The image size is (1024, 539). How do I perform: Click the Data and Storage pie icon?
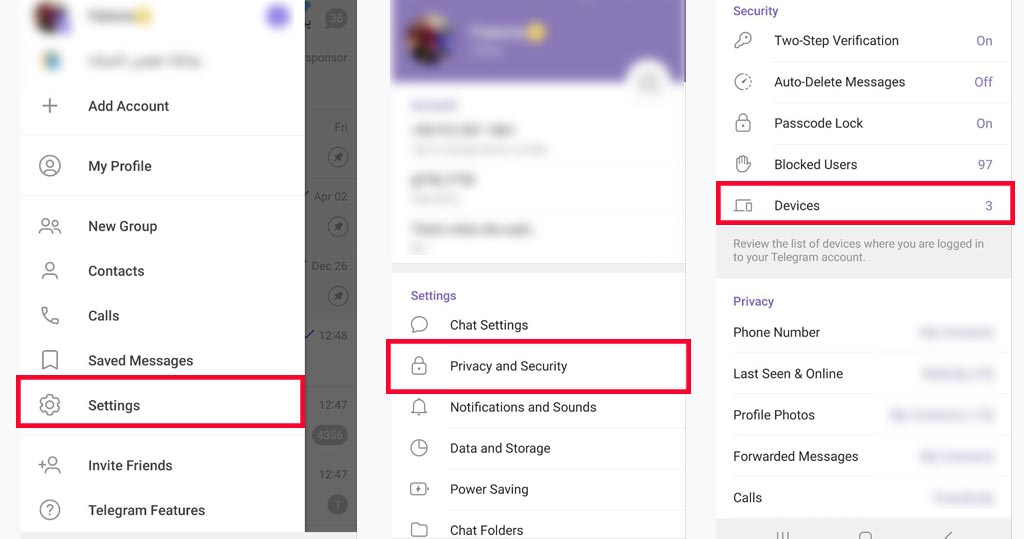tap(419, 448)
